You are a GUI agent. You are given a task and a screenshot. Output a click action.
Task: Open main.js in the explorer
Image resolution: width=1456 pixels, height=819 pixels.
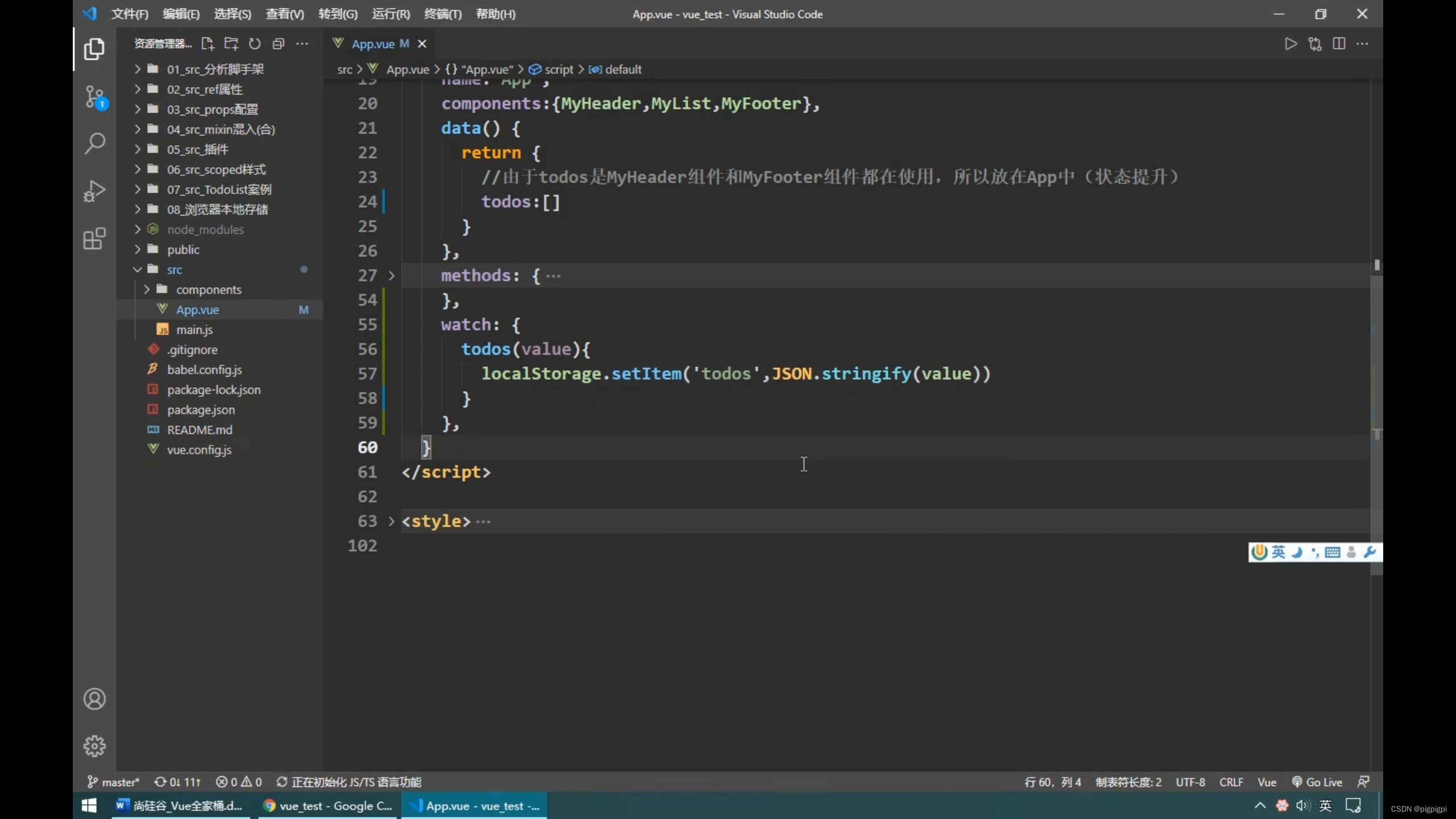(x=220, y=330)
